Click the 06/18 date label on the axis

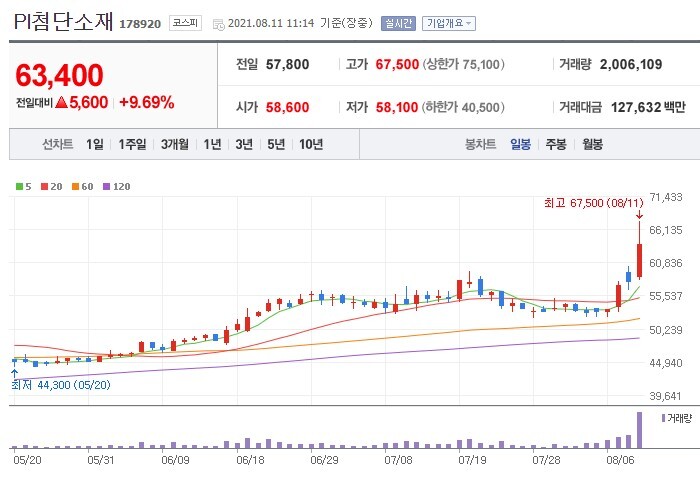point(250,460)
